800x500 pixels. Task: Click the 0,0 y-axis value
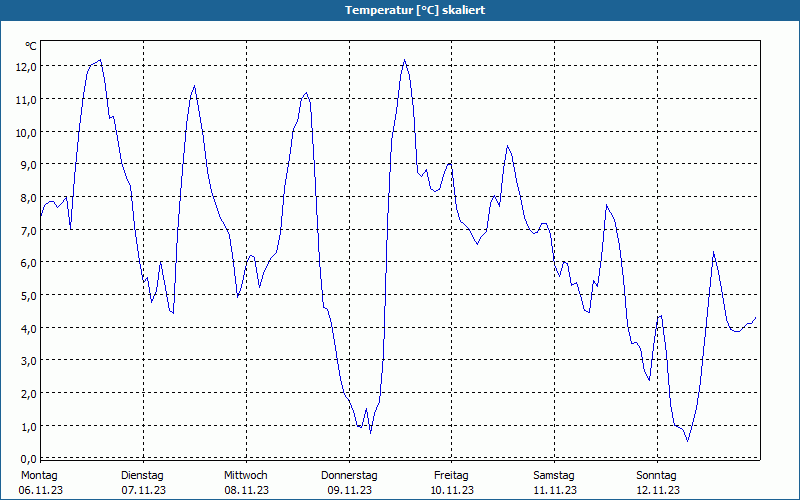[28, 458]
